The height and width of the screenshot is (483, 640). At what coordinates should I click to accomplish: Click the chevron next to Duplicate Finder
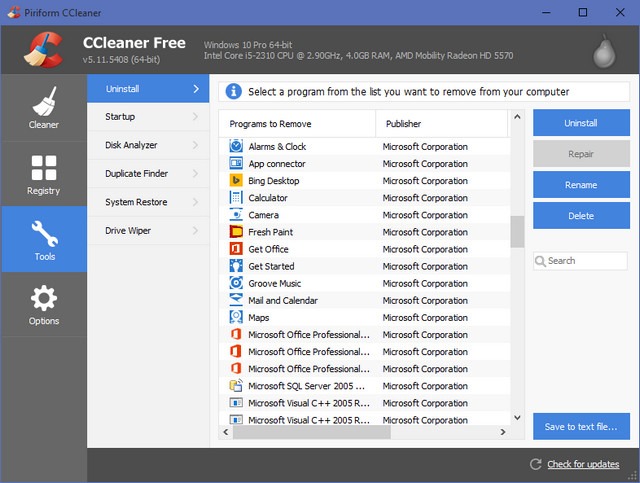click(196, 174)
